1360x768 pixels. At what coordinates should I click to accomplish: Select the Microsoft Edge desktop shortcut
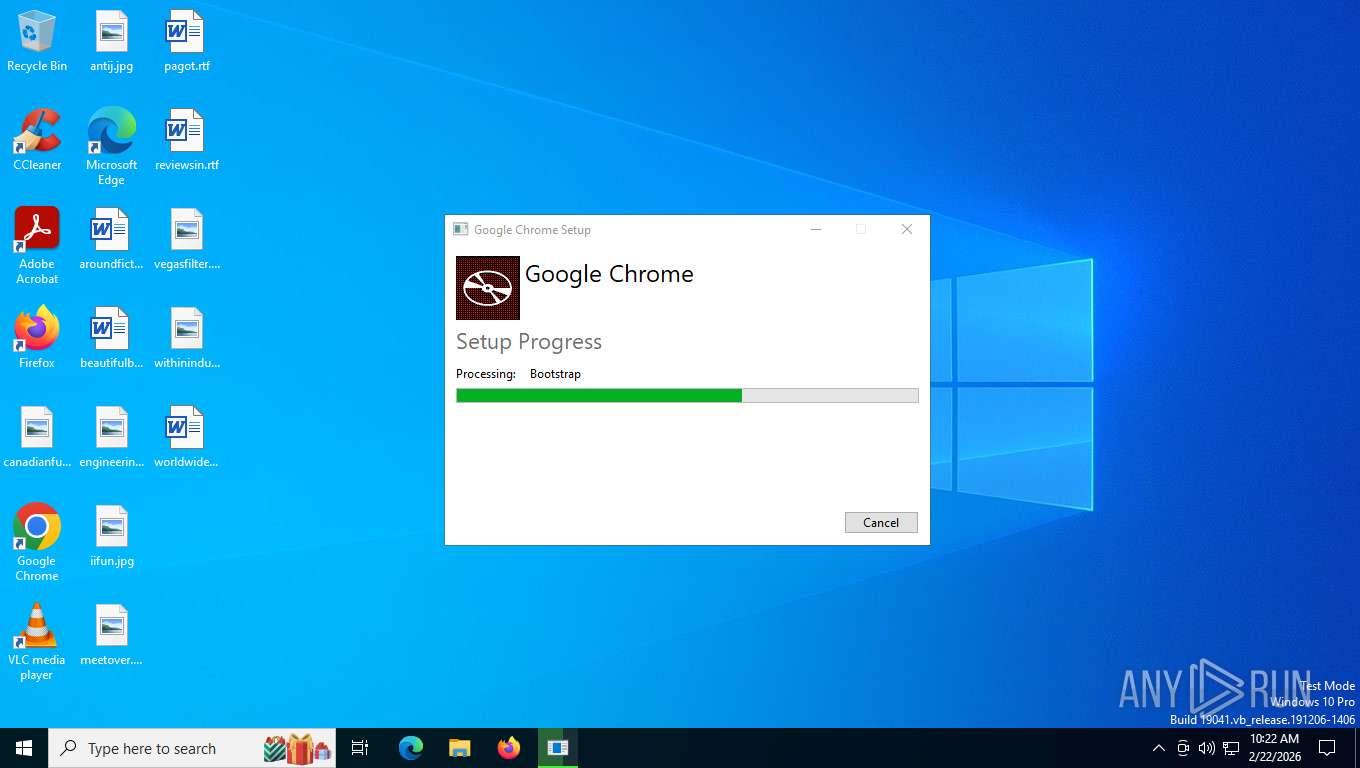click(112, 147)
